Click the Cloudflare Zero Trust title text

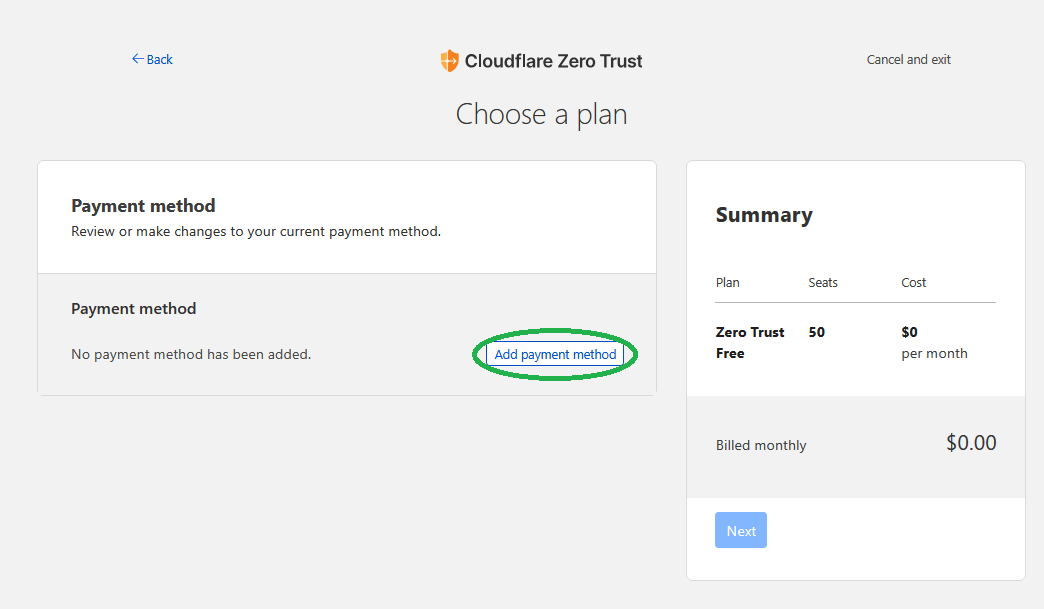553,61
